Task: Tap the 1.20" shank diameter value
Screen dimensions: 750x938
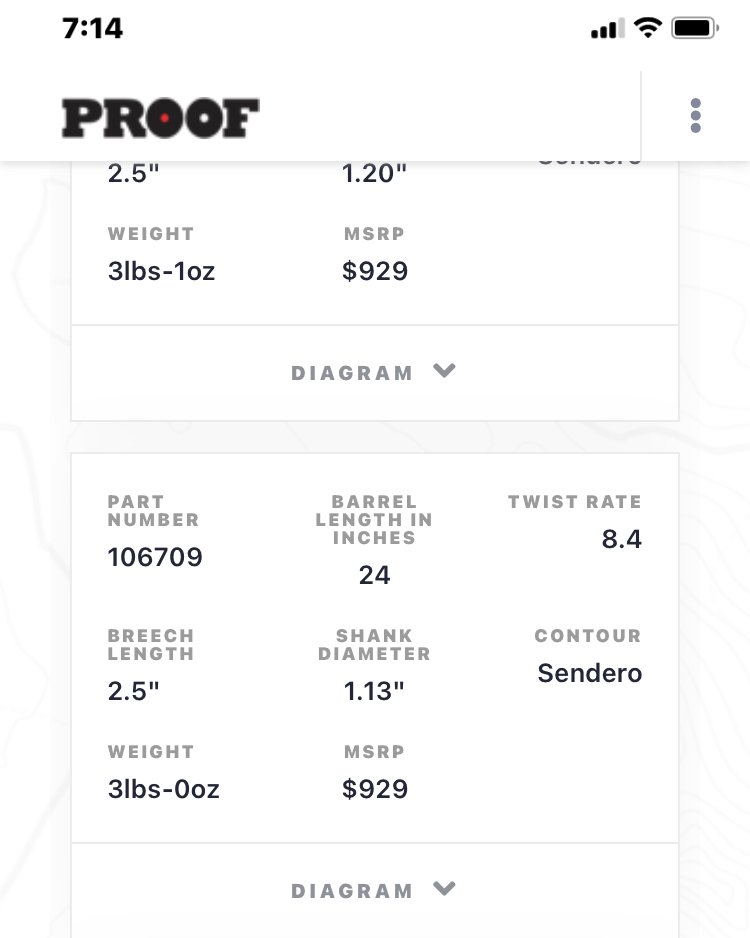Action: (x=374, y=173)
